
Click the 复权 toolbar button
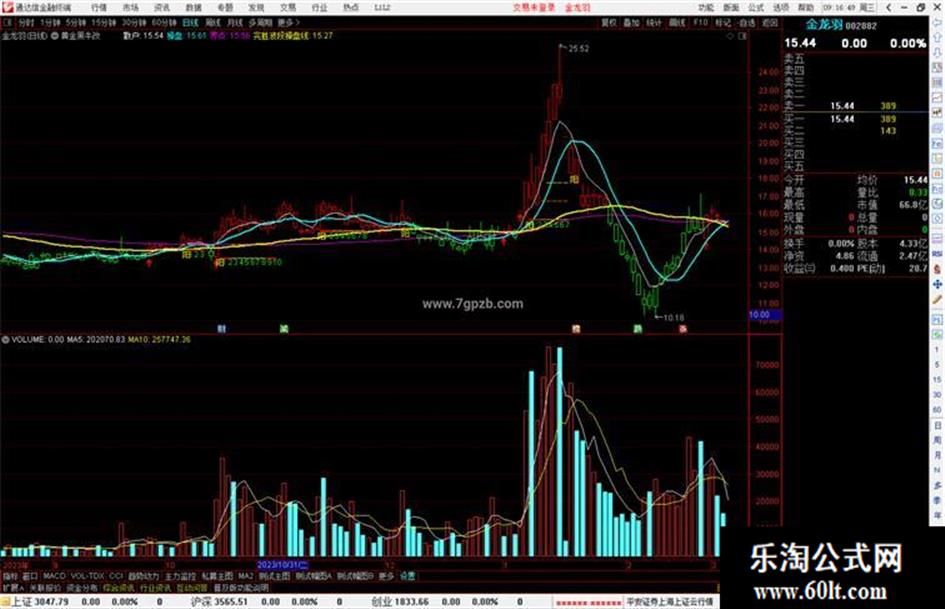pos(609,22)
